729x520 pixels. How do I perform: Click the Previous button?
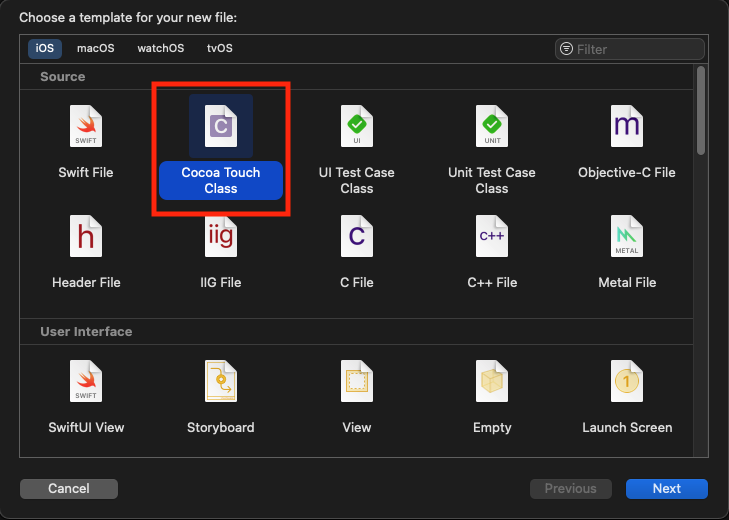click(570, 488)
